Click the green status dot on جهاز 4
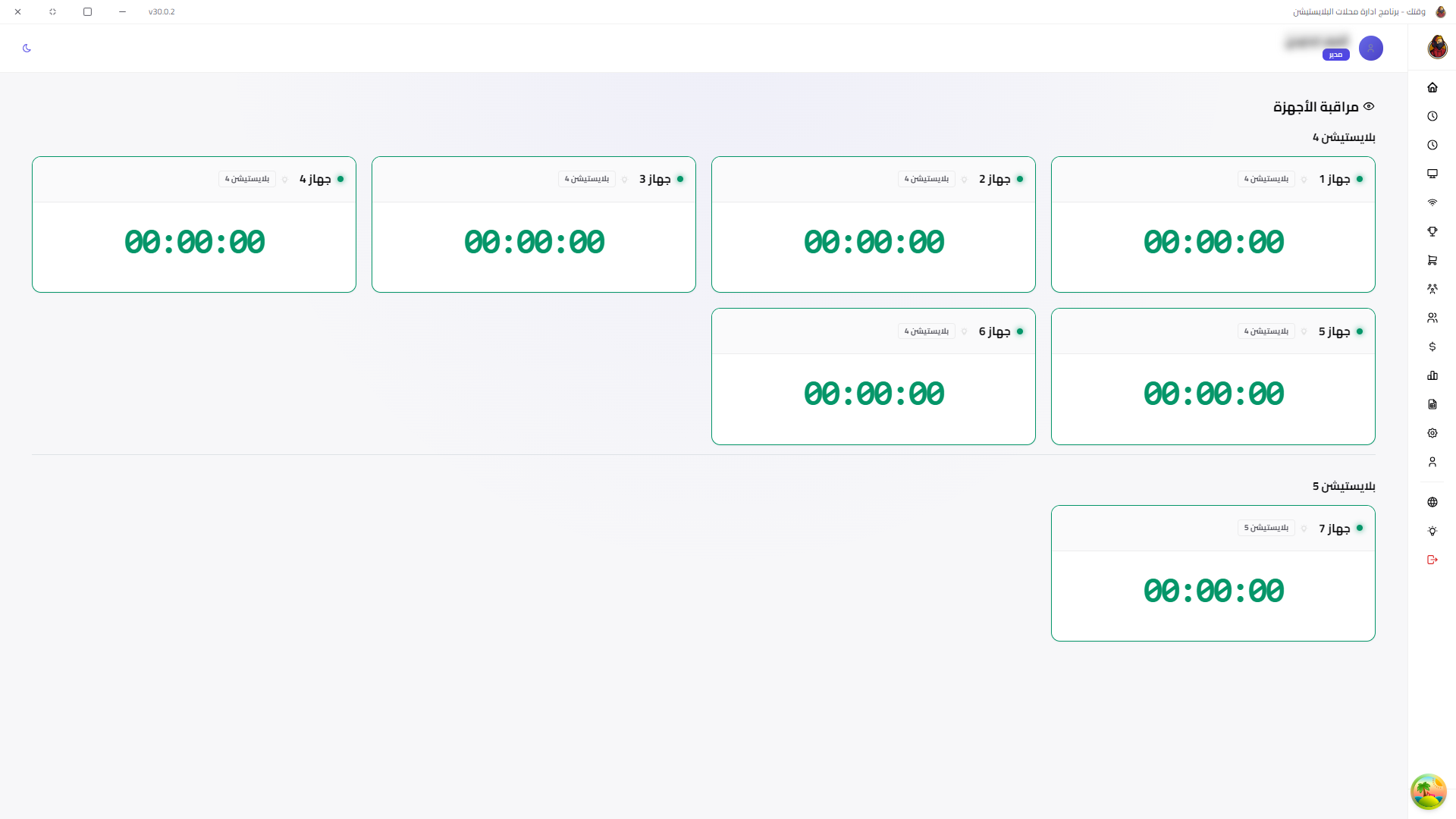 [x=340, y=179]
